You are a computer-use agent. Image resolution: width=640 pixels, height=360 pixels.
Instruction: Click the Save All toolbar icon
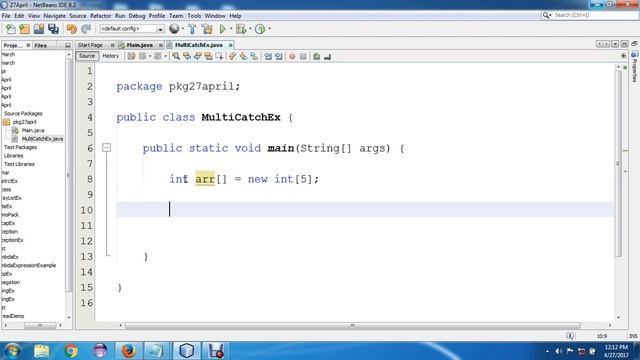(x=53, y=29)
